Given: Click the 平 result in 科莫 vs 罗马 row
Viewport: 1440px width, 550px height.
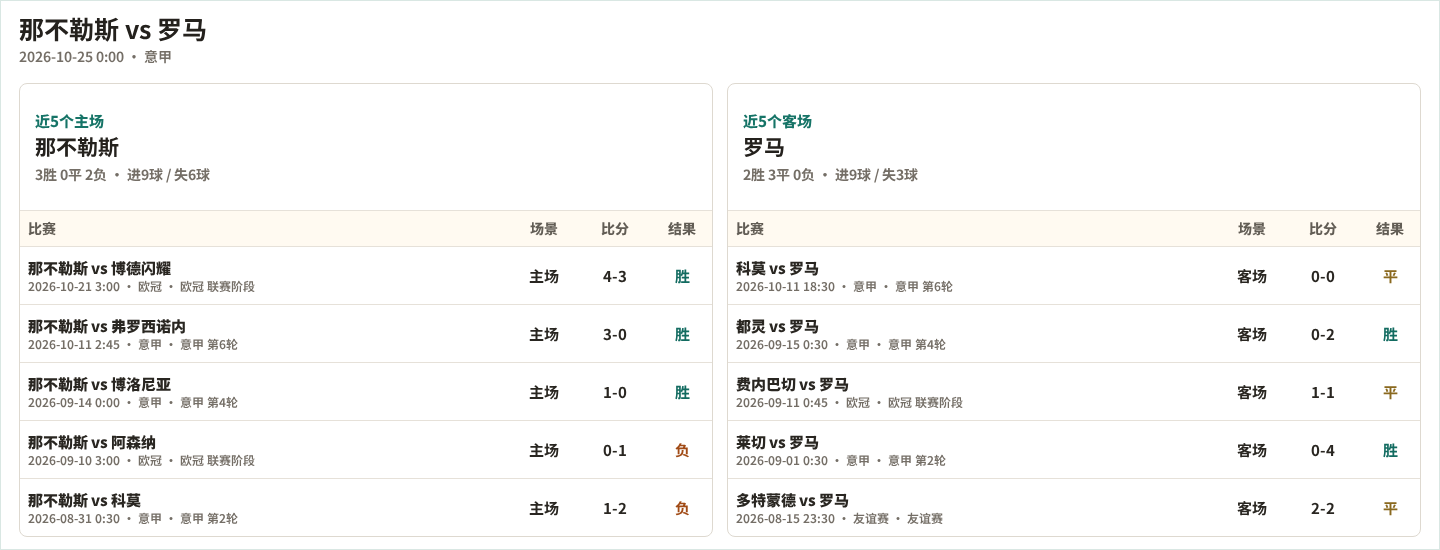Looking at the screenshot, I should point(1390,277).
